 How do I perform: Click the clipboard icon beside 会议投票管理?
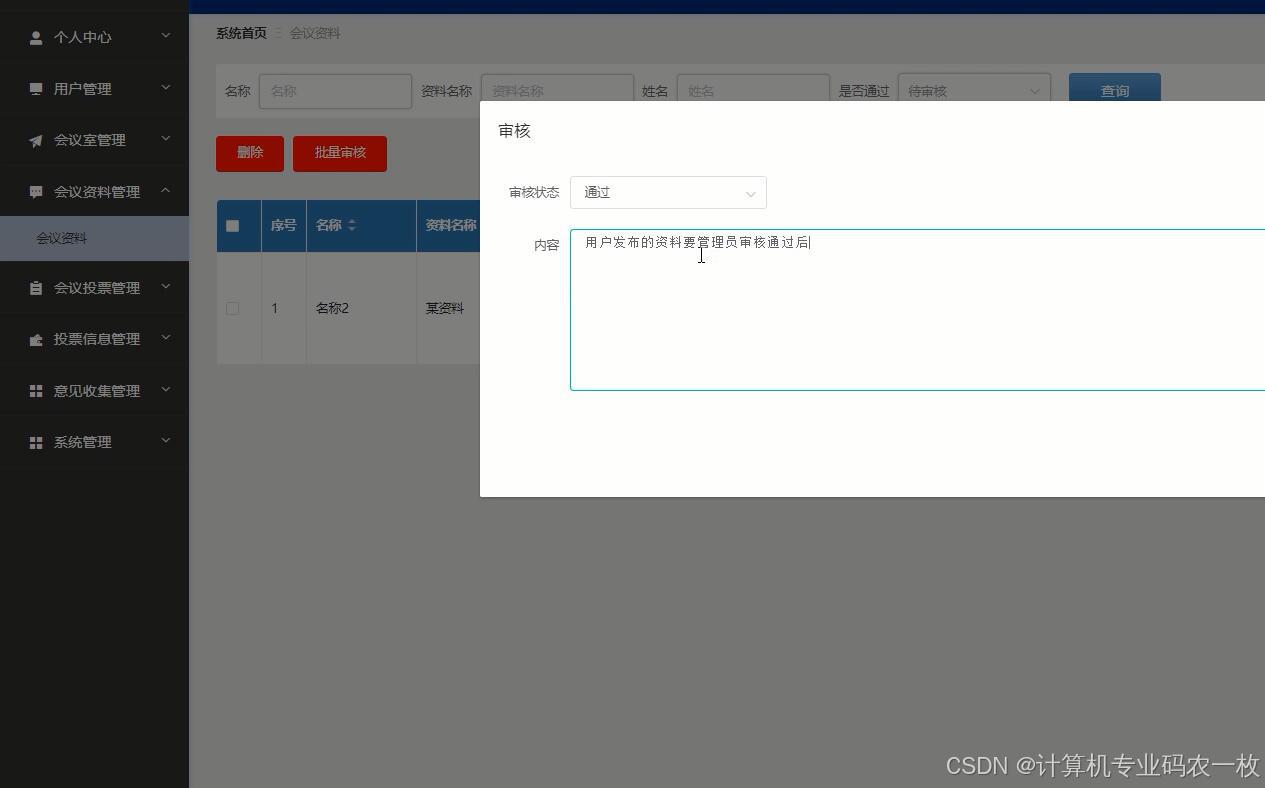pyautogui.click(x=36, y=288)
